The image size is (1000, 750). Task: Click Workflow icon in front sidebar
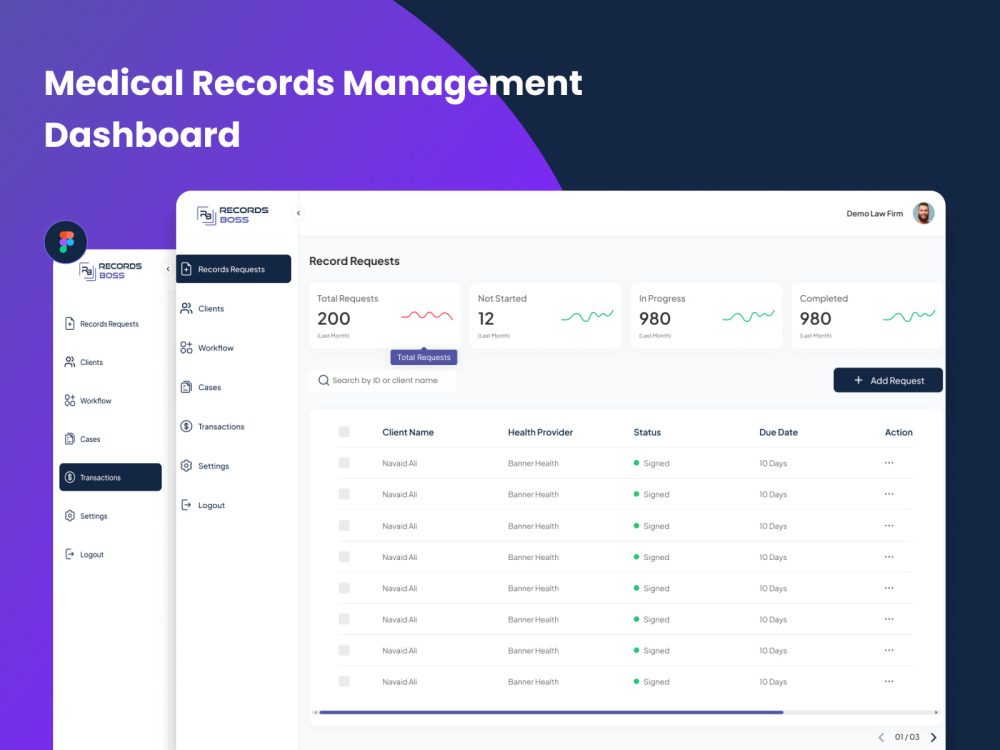point(186,348)
